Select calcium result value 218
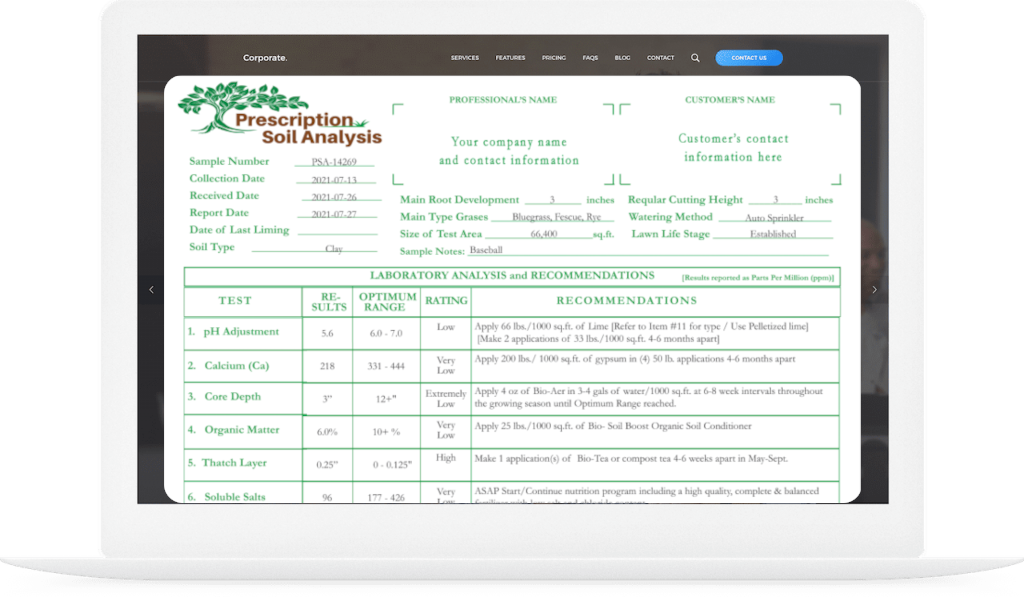Screen dimensions: 1024x597 click(x=327, y=366)
